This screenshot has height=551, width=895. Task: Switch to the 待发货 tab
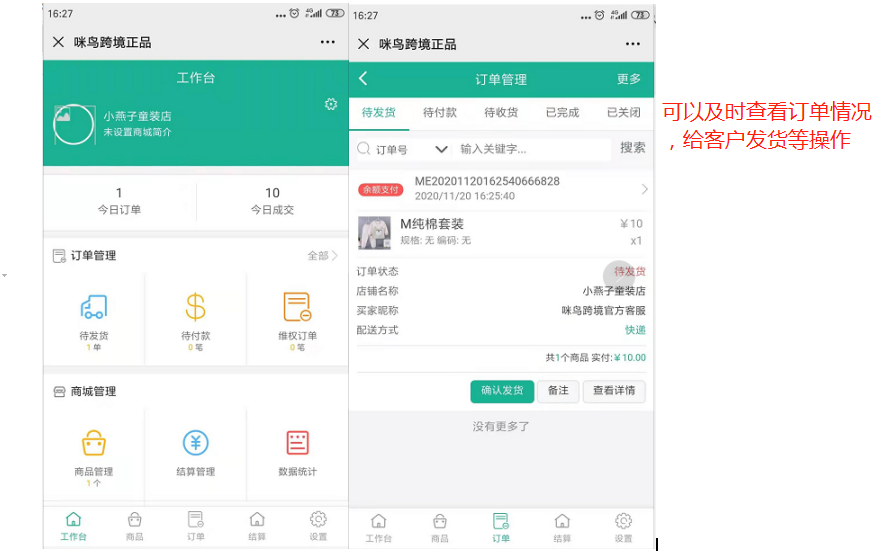(379, 112)
